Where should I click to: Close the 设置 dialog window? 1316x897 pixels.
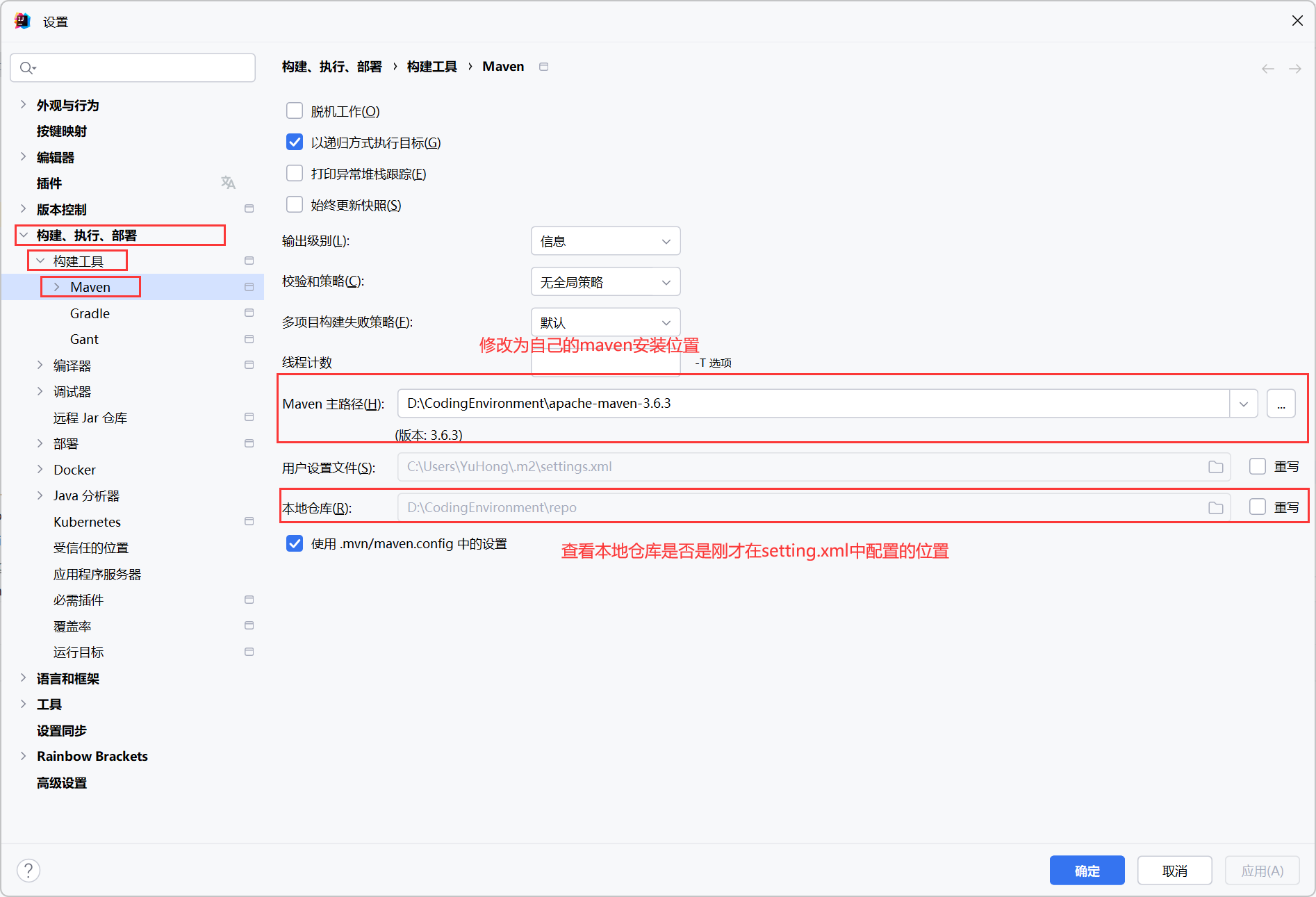point(1297,21)
